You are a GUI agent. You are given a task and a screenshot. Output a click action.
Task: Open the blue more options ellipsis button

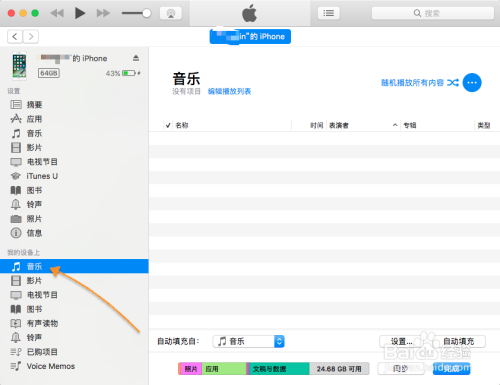click(472, 83)
